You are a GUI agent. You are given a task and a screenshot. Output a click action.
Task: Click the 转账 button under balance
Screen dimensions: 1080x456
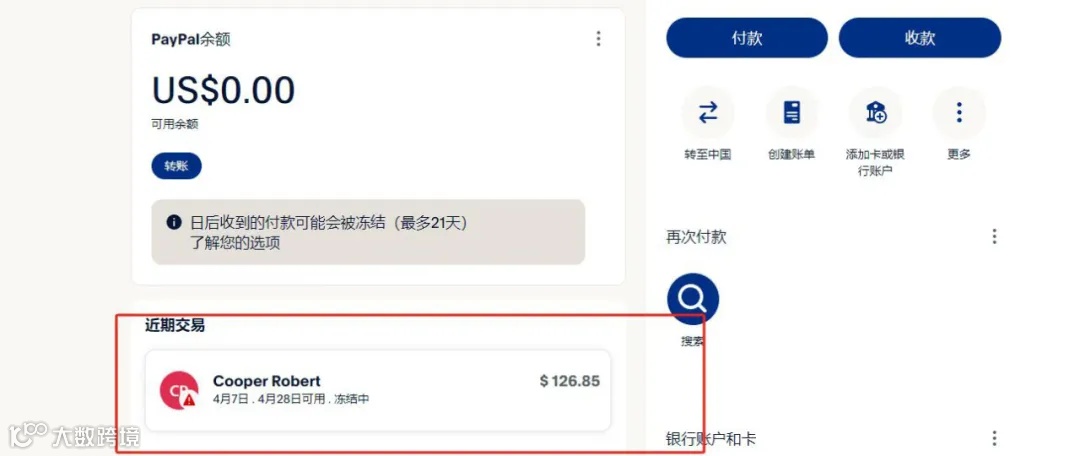176,167
